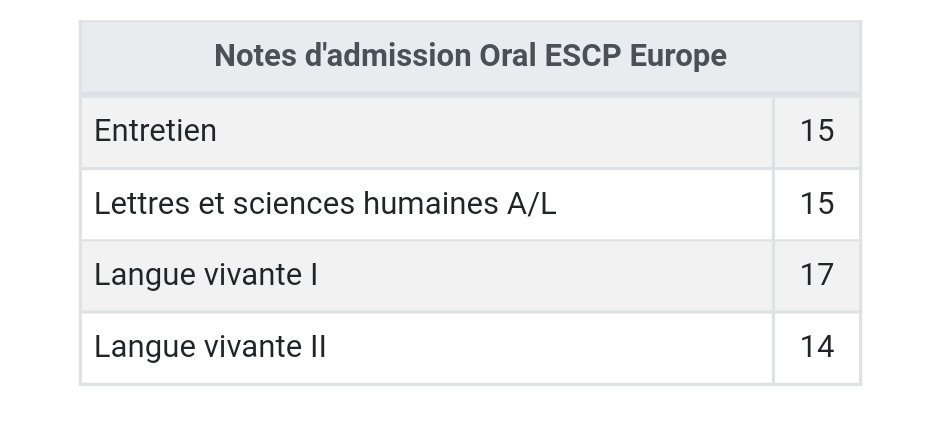Click the score 14 for Langue vivante II

coord(816,347)
